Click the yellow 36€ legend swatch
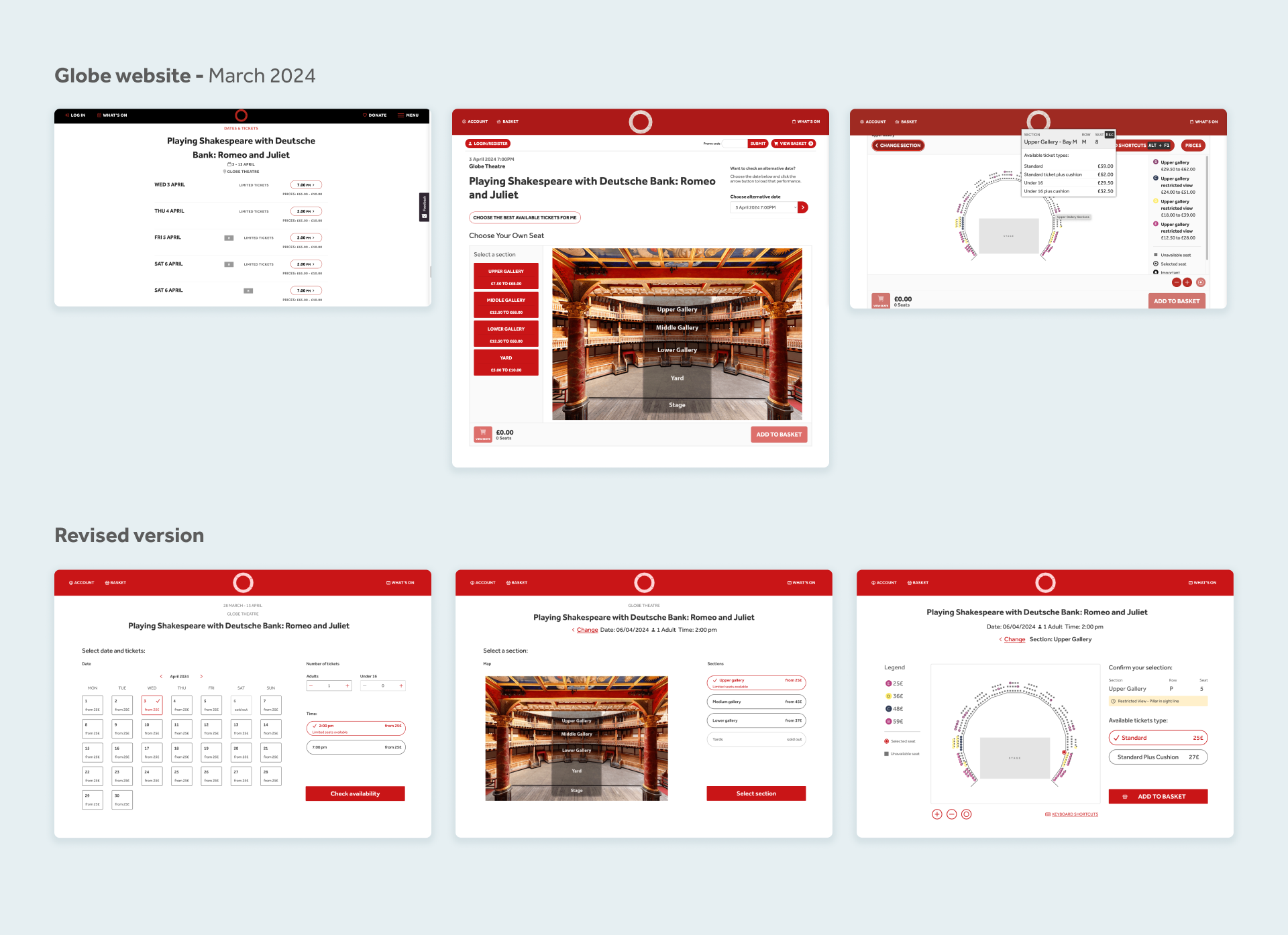 click(889, 696)
